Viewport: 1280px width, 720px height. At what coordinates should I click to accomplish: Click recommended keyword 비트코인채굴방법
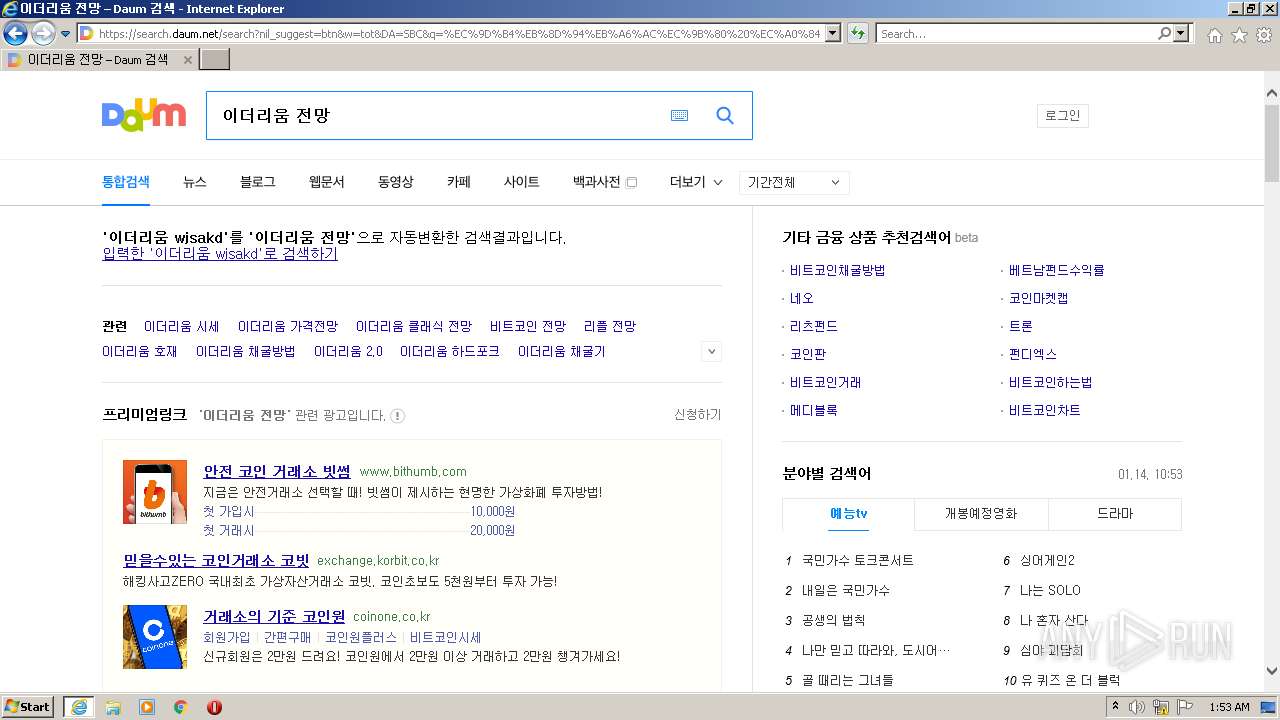click(838, 271)
